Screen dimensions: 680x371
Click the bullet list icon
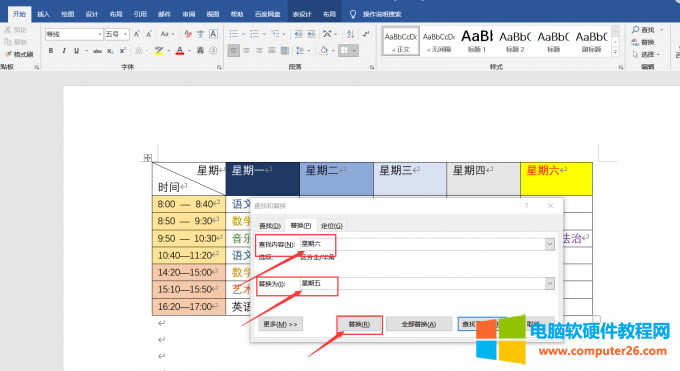[x=233, y=34]
